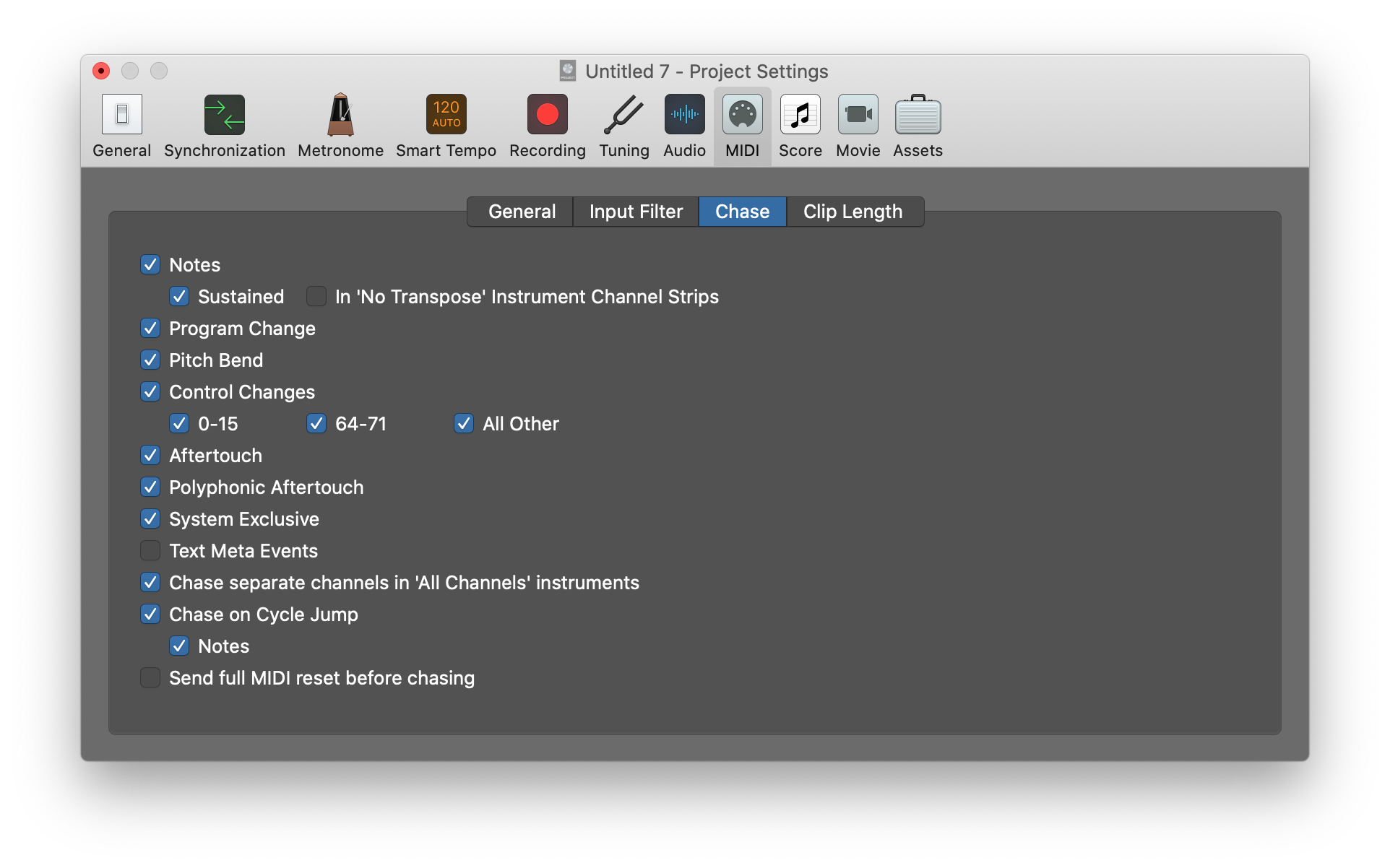Switch to the Input Filter tab
1390x868 pixels.
point(636,212)
